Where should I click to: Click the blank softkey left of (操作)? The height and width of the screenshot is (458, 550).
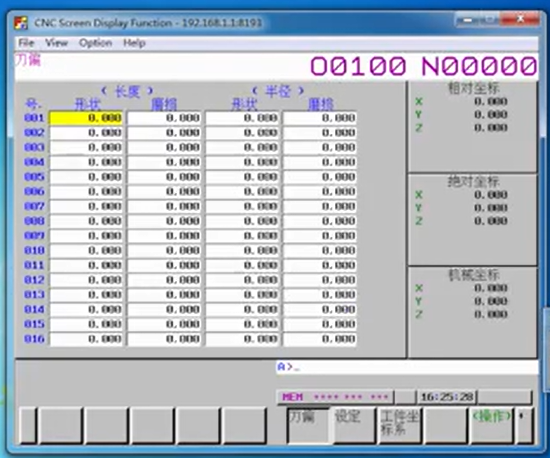(445, 426)
